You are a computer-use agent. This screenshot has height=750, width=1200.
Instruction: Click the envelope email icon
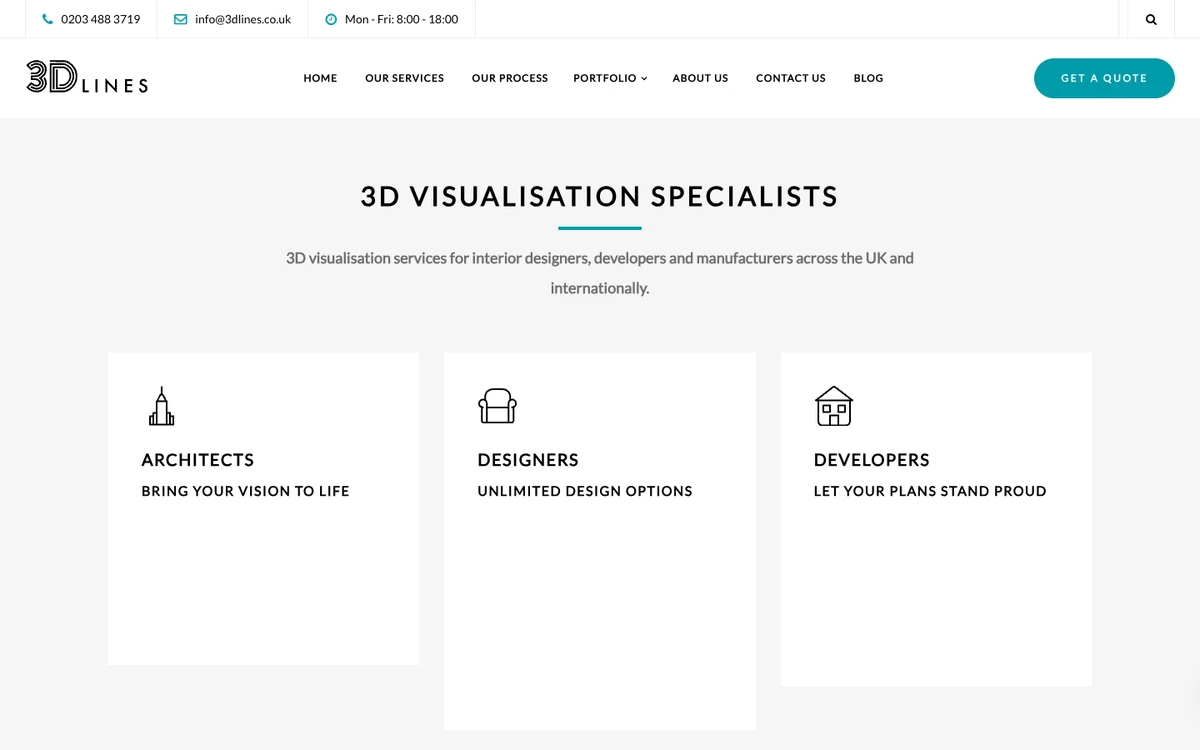point(180,19)
